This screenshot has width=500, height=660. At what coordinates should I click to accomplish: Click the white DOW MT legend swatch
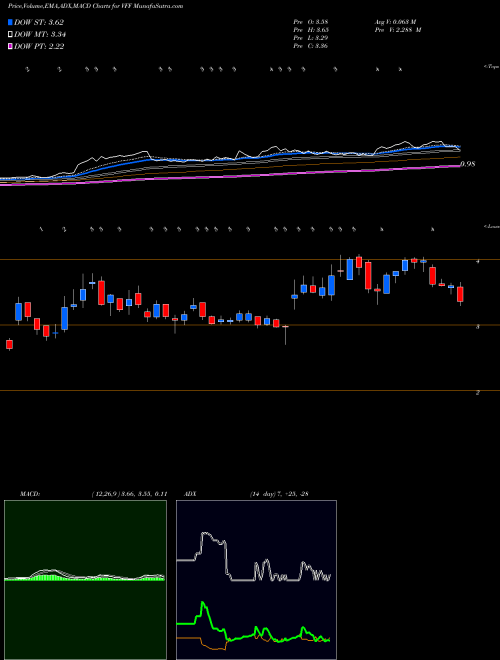10,35
